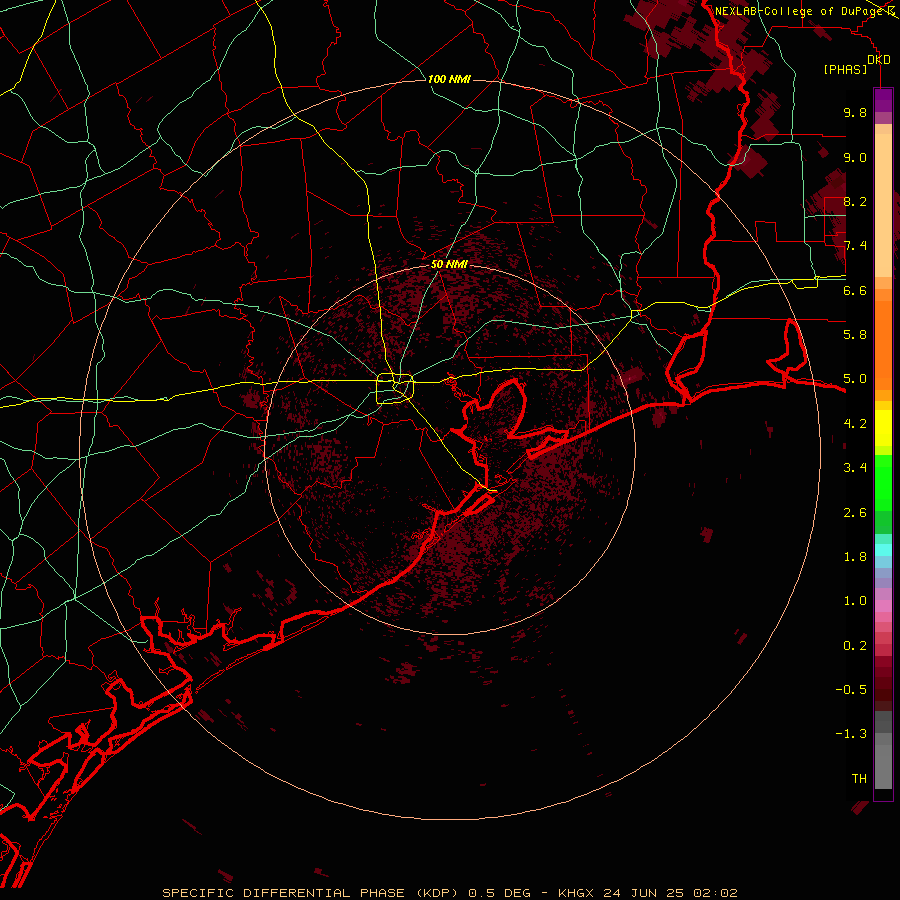Image resolution: width=900 pixels, height=900 pixels.
Task: Select the 5.0 value on the scale
Action: [x=855, y=379]
